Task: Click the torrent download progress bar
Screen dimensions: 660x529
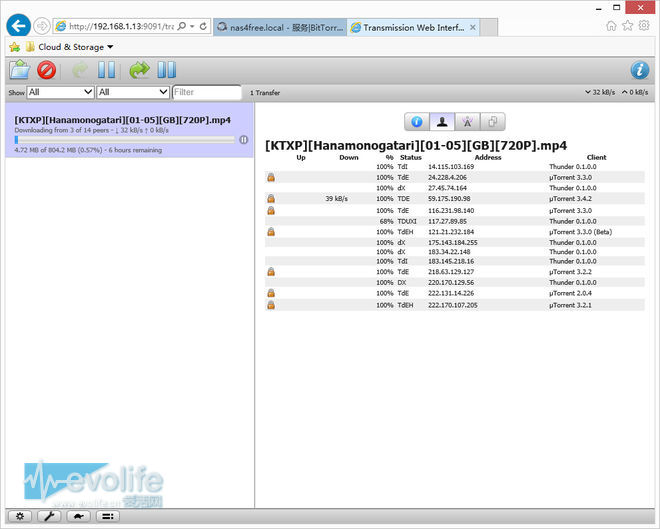Action: 125,140
